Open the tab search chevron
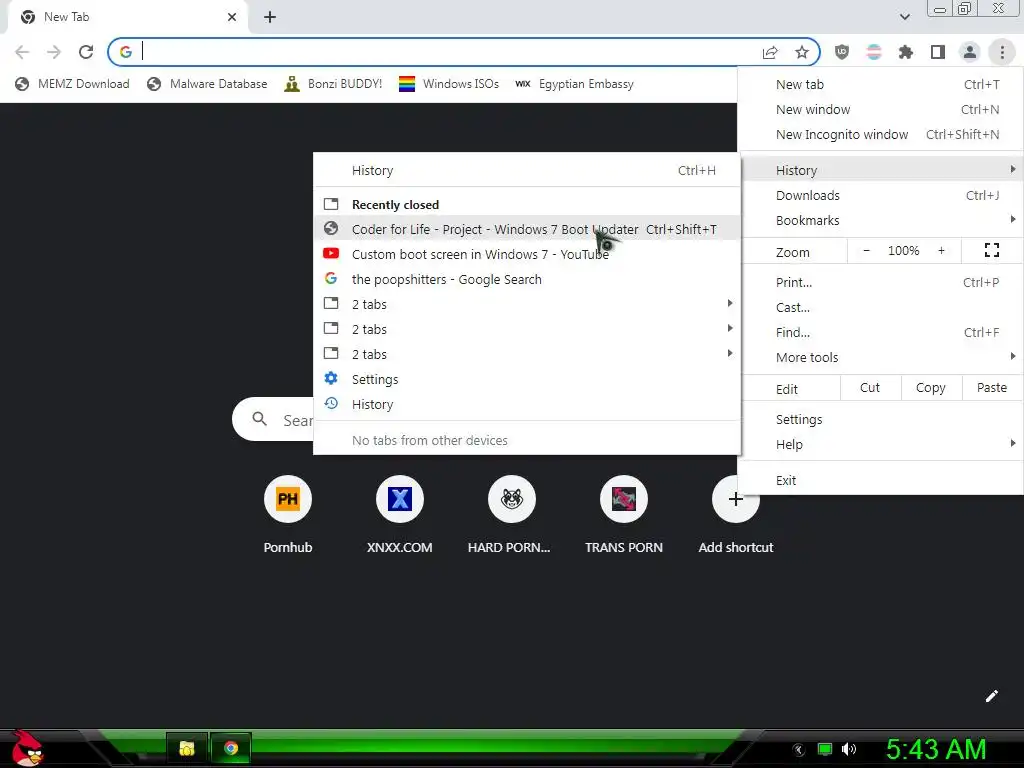The width and height of the screenshot is (1024, 768). tap(904, 17)
